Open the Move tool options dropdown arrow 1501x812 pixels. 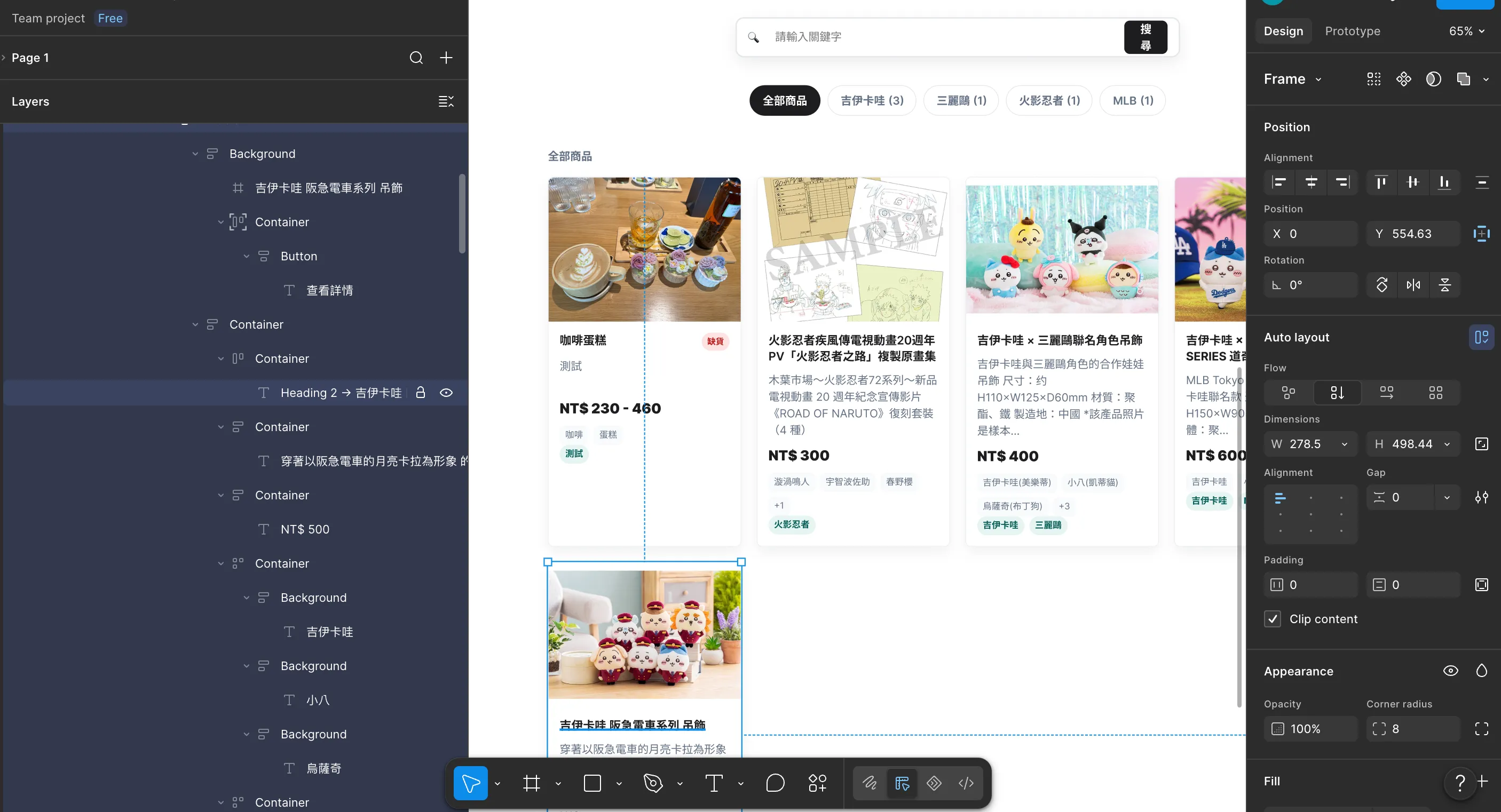(497, 784)
